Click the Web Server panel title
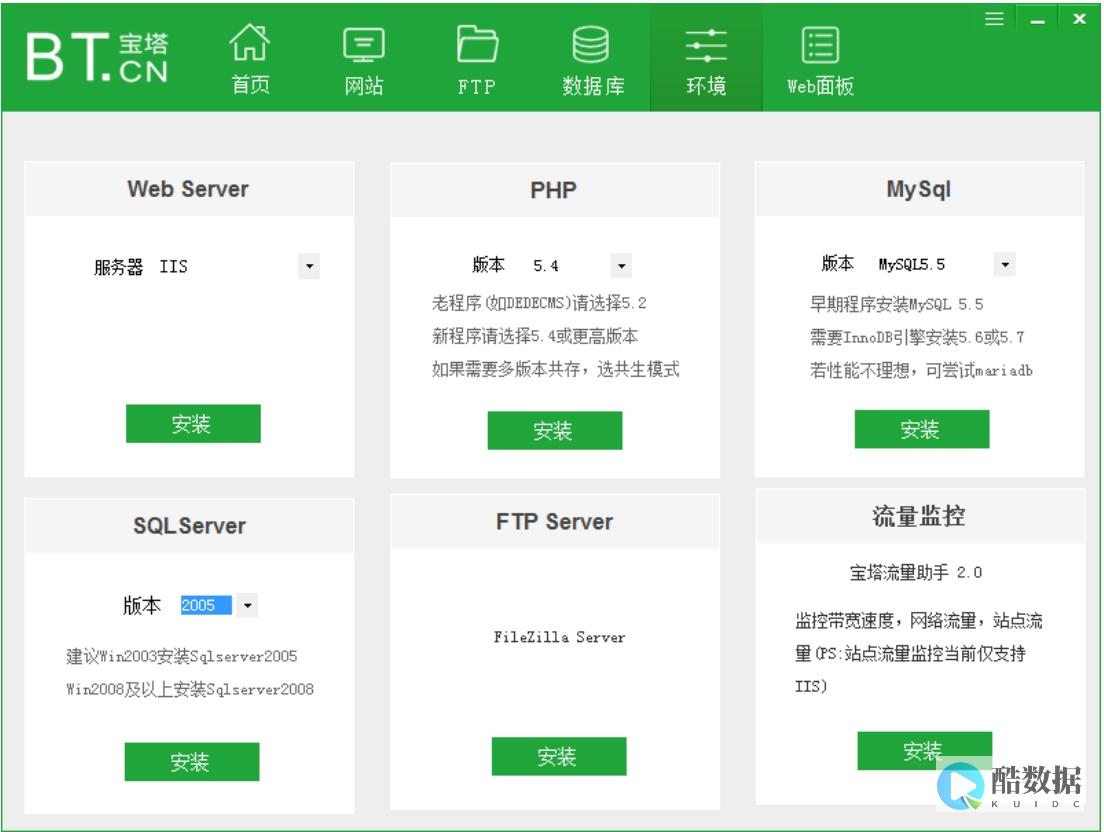This screenshot has width=1104, height=832. [188, 189]
